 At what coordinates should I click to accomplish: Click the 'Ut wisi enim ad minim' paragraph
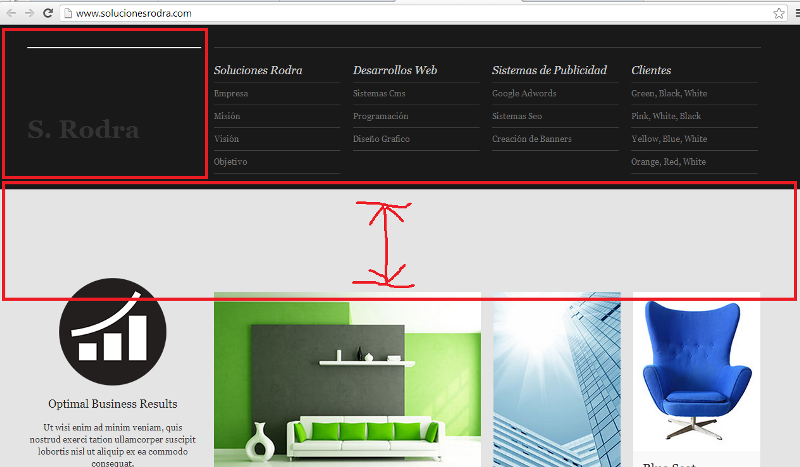(x=113, y=445)
